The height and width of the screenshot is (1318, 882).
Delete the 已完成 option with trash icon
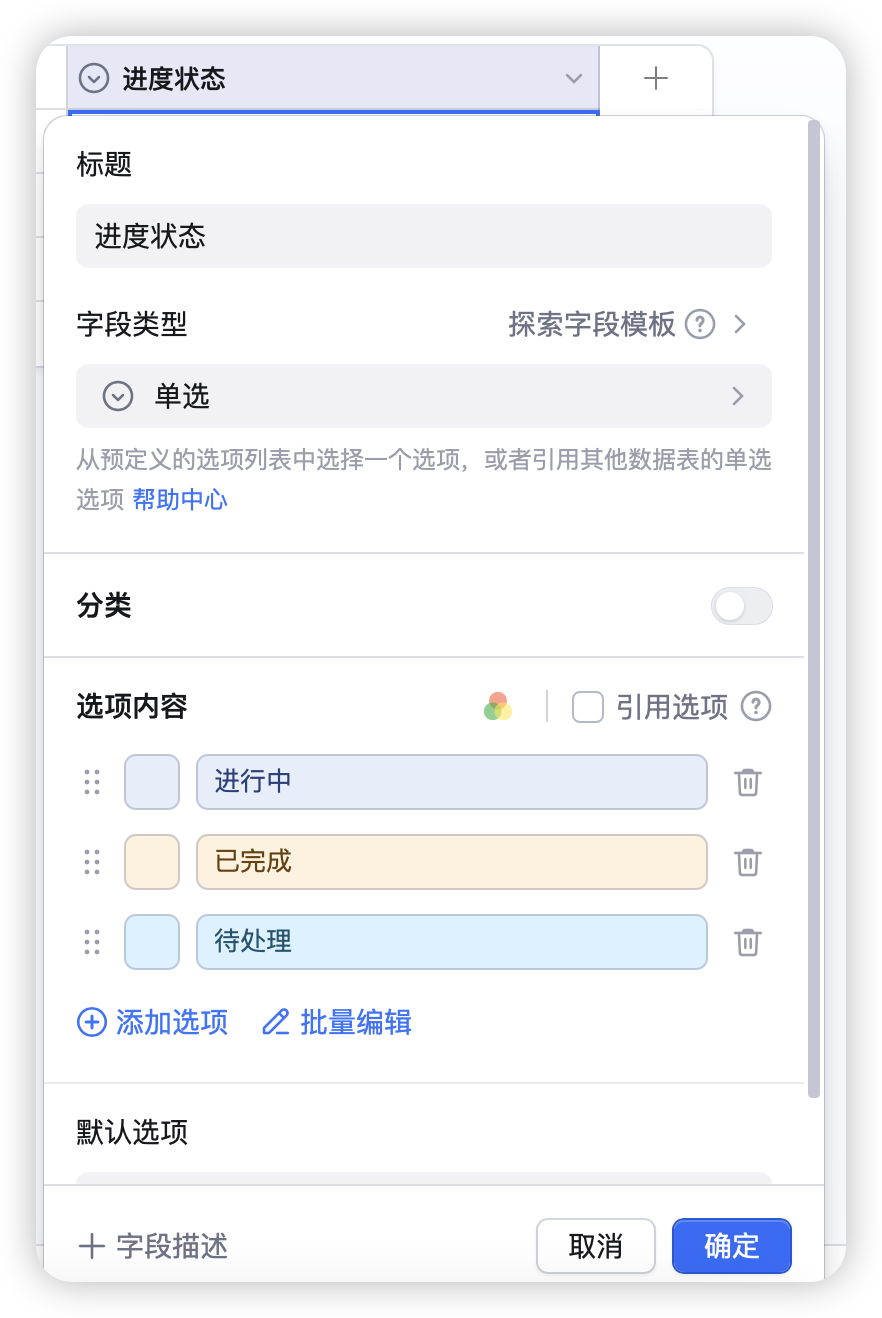point(748,862)
